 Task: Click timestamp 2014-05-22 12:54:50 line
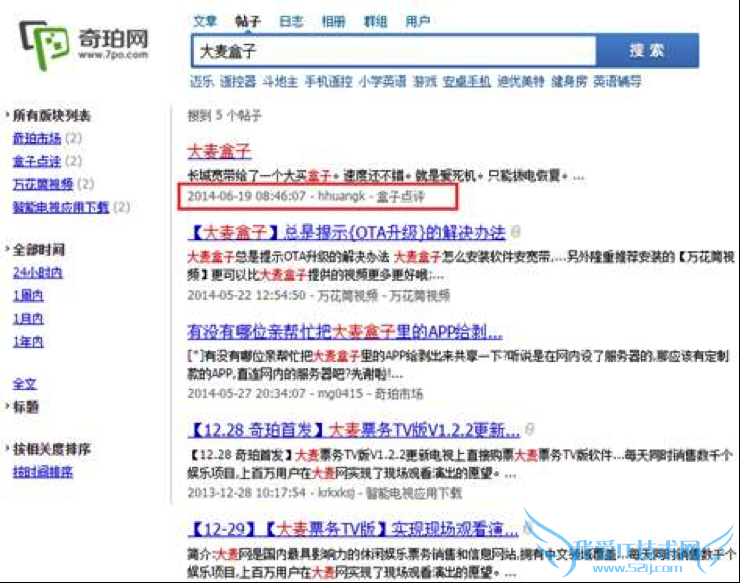click(x=319, y=296)
